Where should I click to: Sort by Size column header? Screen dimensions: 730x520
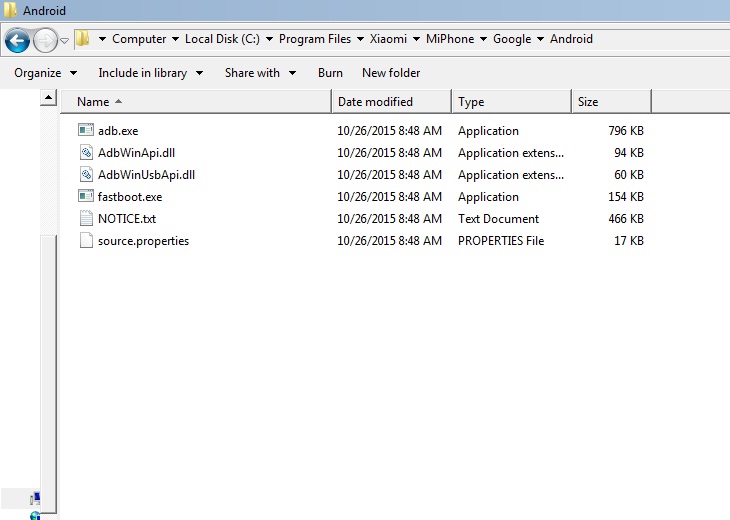(611, 101)
